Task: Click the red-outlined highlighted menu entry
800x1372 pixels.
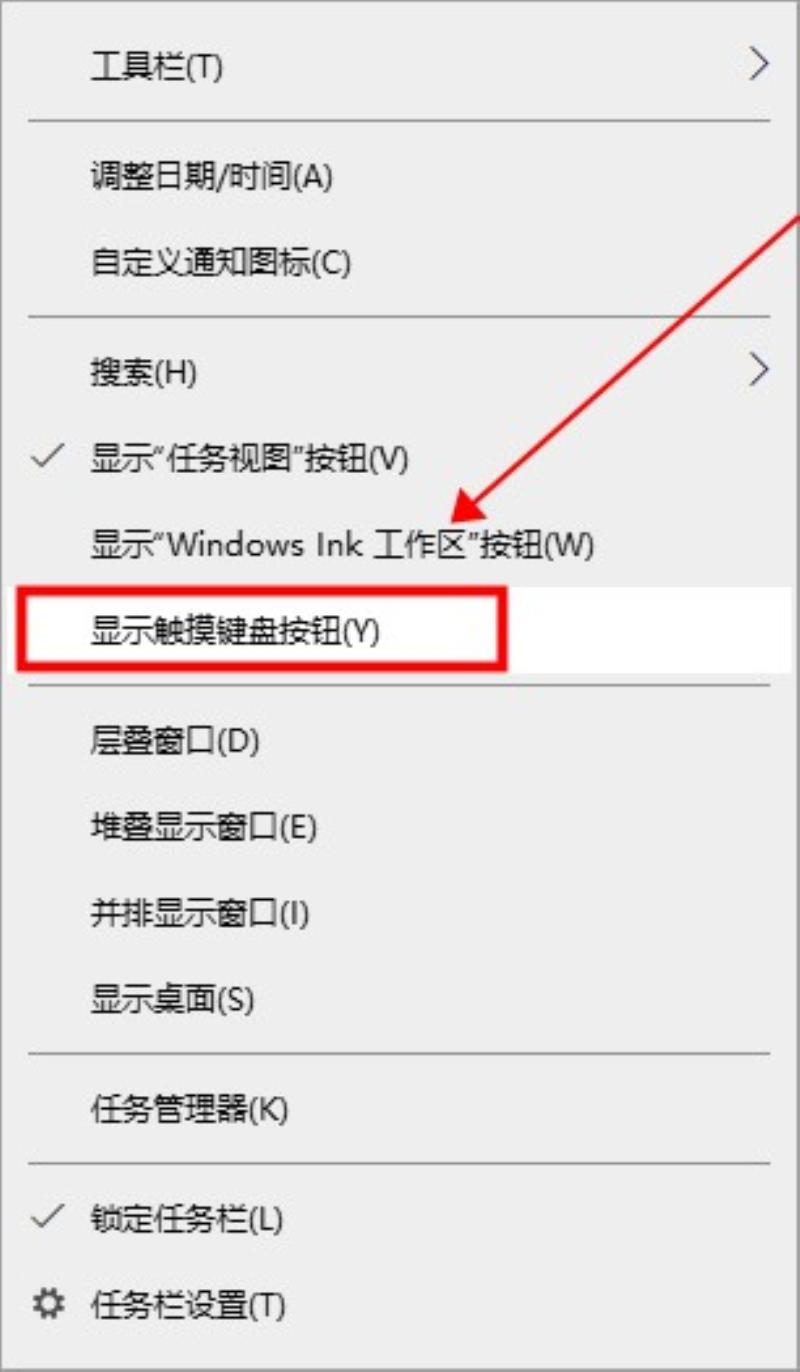Action: point(262,629)
